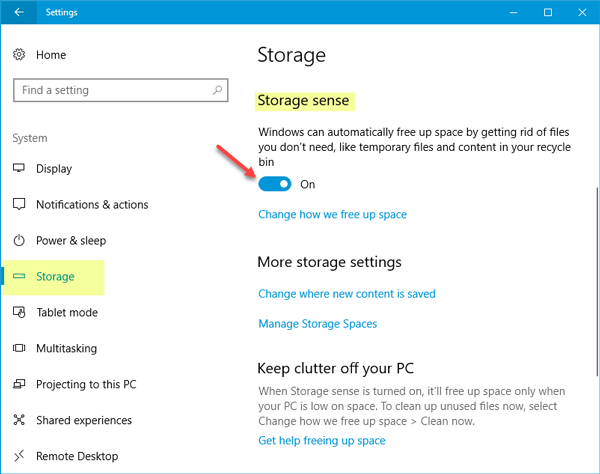Click the Projecting to this PC icon
600x474 pixels.
point(19,385)
